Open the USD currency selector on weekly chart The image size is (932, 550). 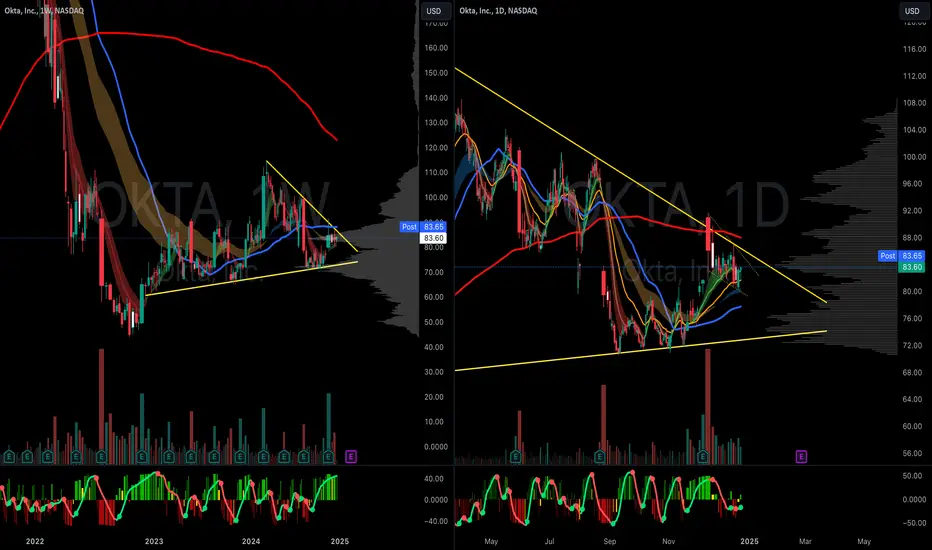(434, 11)
